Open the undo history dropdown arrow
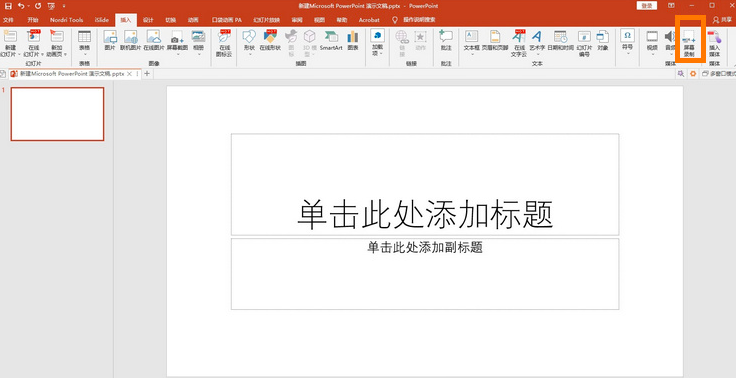 (x=29, y=7)
